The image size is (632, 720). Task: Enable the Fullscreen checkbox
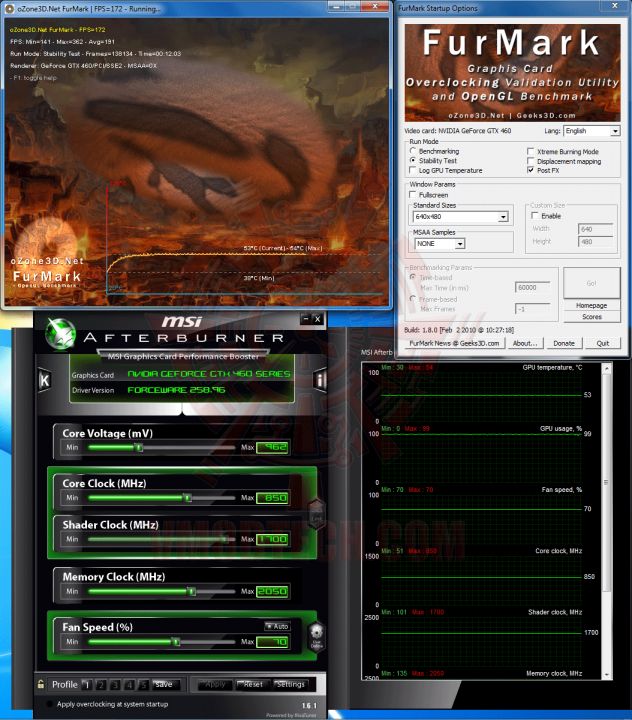(x=413, y=195)
